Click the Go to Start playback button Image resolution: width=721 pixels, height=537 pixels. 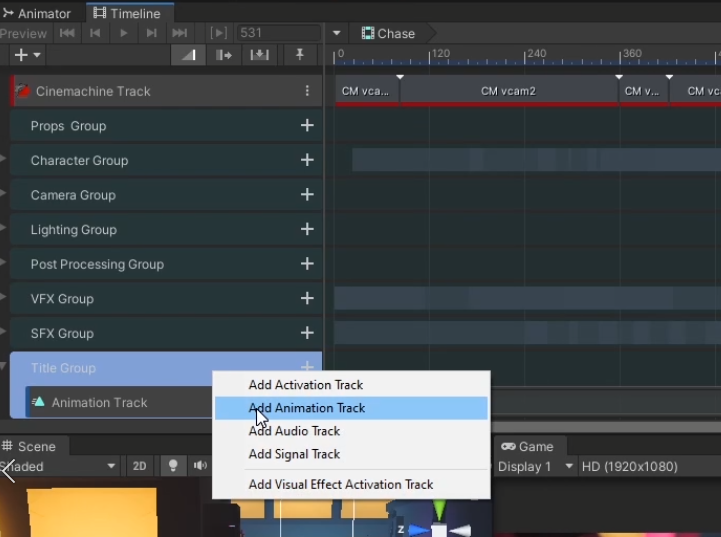tap(67, 33)
